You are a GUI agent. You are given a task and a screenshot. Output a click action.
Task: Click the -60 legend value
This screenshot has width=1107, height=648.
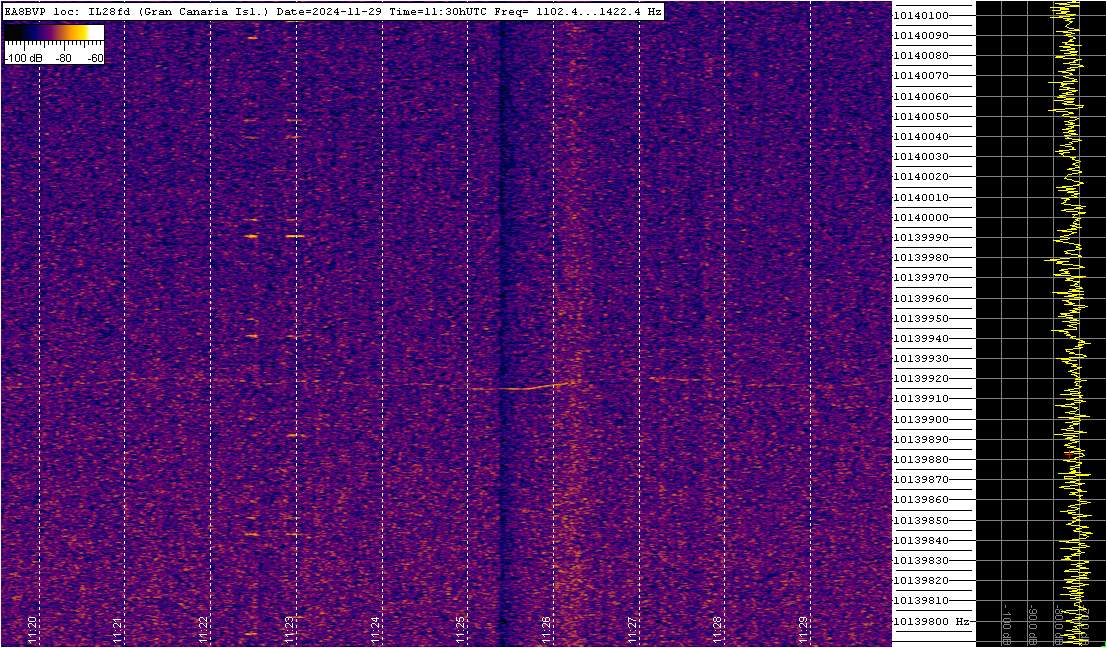(x=95, y=58)
